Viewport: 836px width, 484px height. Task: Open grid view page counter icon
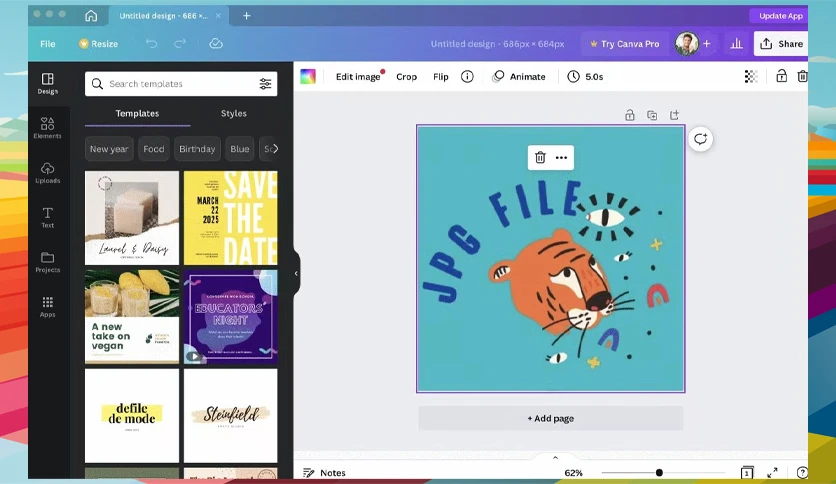(x=746, y=473)
